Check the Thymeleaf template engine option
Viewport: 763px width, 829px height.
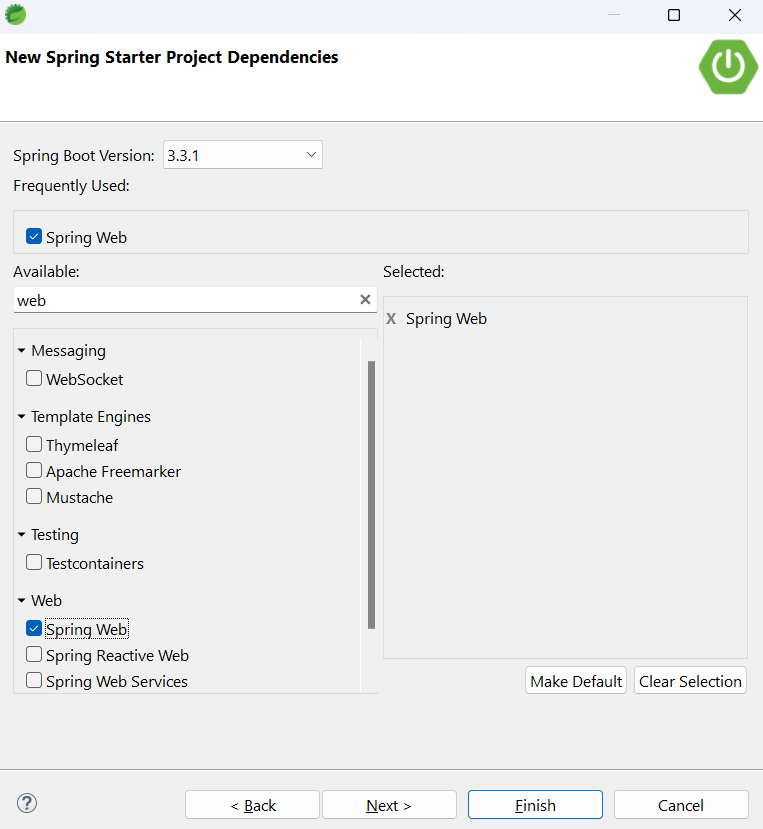pyautogui.click(x=34, y=444)
